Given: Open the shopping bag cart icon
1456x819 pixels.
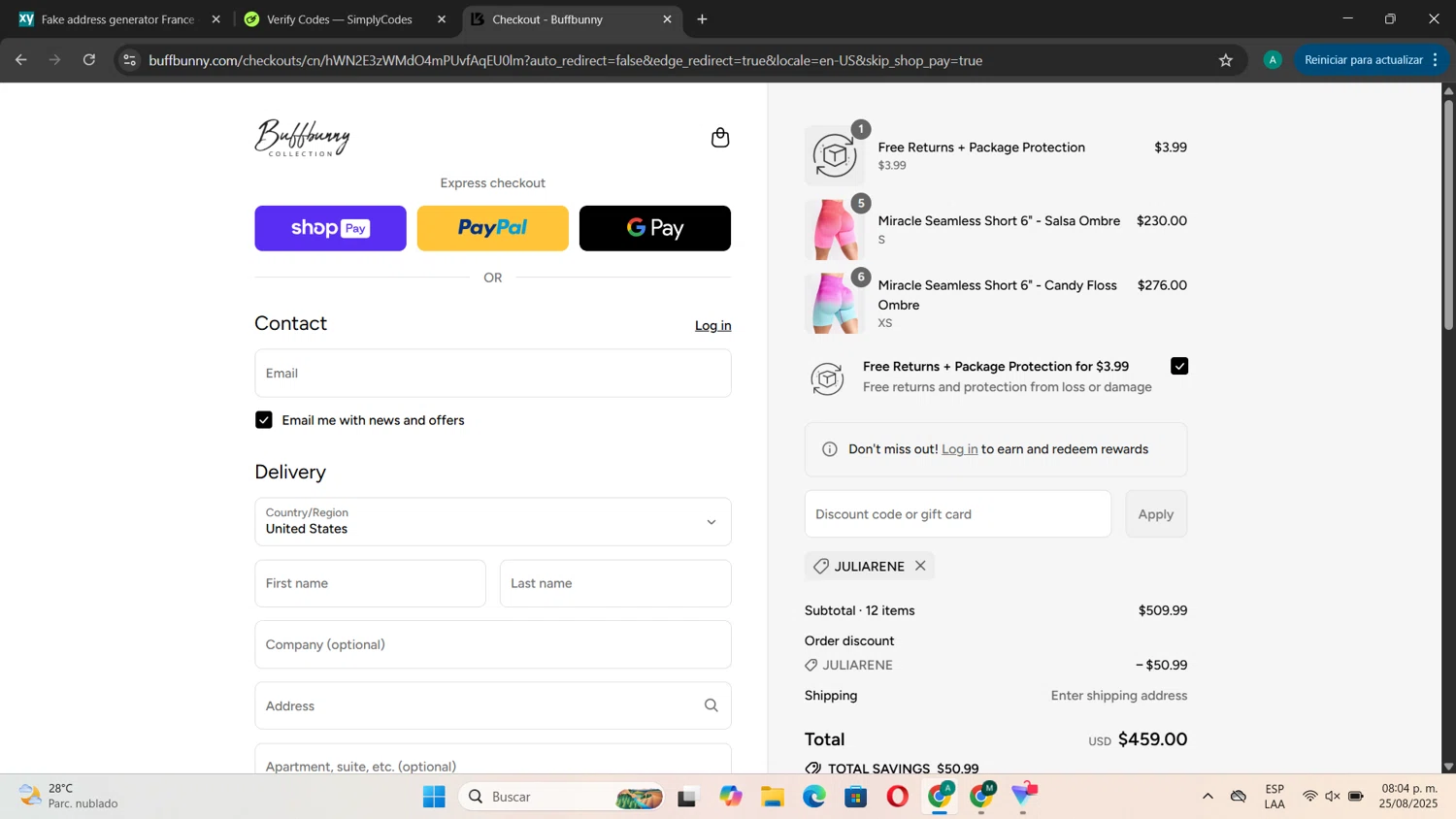Looking at the screenshot, I should (720, 138).
